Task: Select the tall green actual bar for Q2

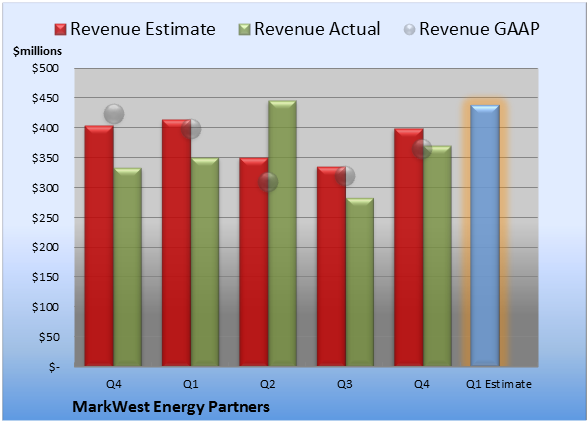Action: (282, 233)
